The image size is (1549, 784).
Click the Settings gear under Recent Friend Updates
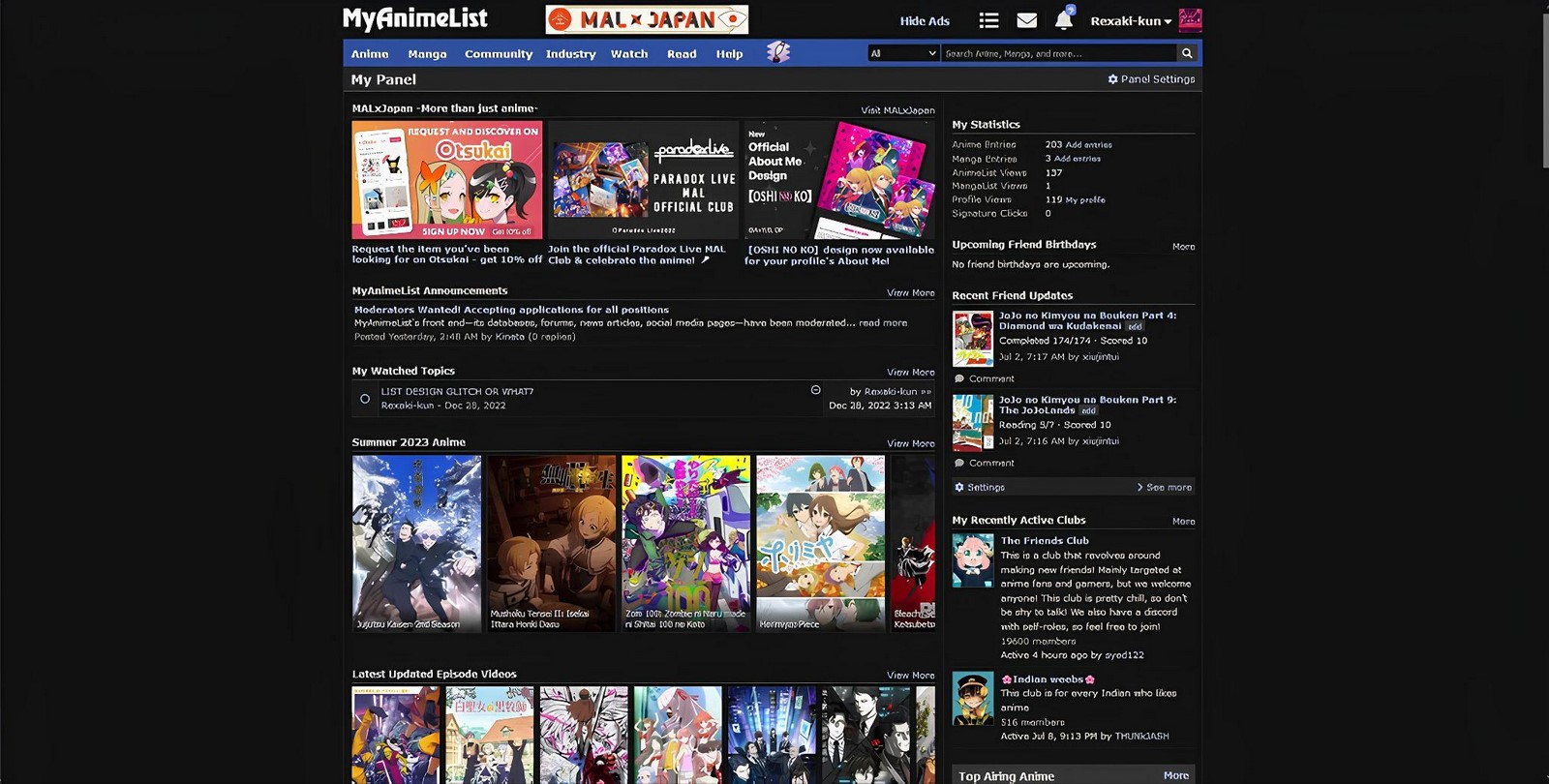point(959,488)
